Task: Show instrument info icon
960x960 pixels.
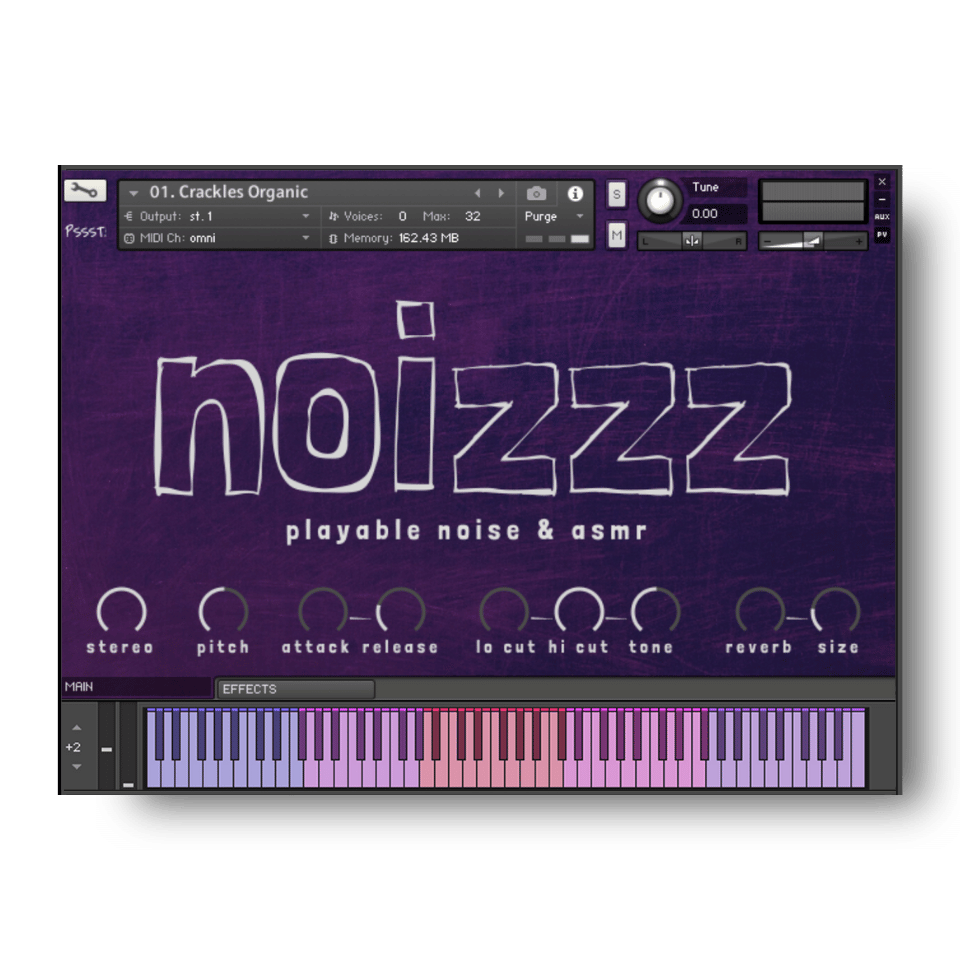Action: (x=575, y=193)
